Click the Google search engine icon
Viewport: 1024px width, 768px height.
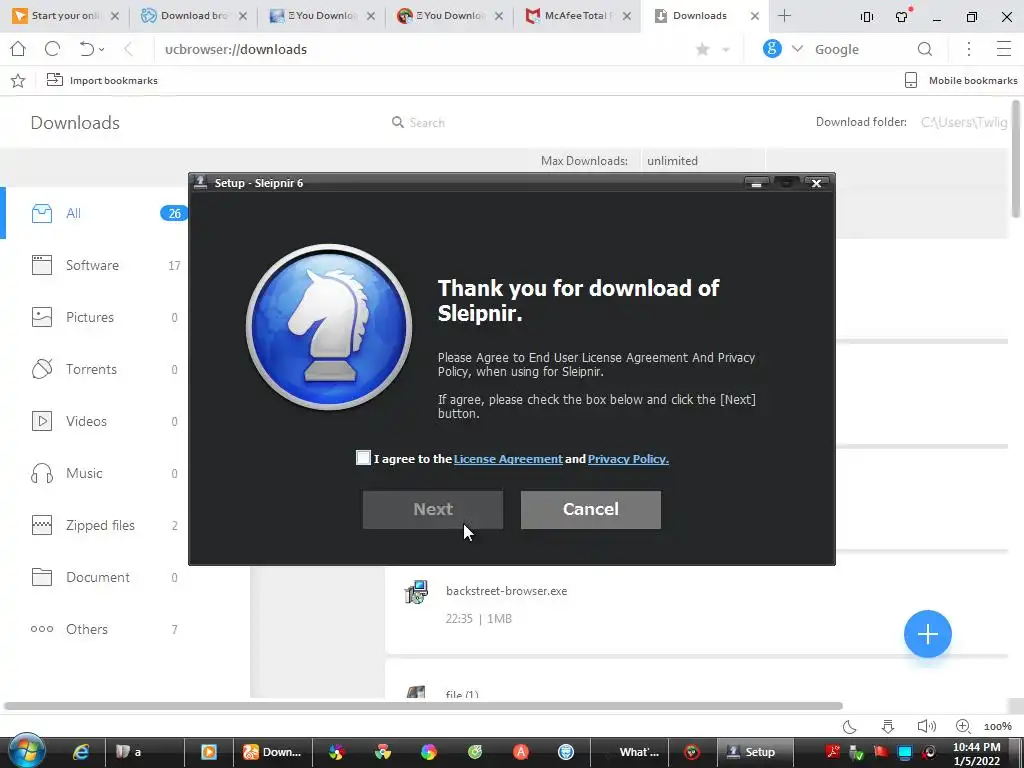(772, 48)
